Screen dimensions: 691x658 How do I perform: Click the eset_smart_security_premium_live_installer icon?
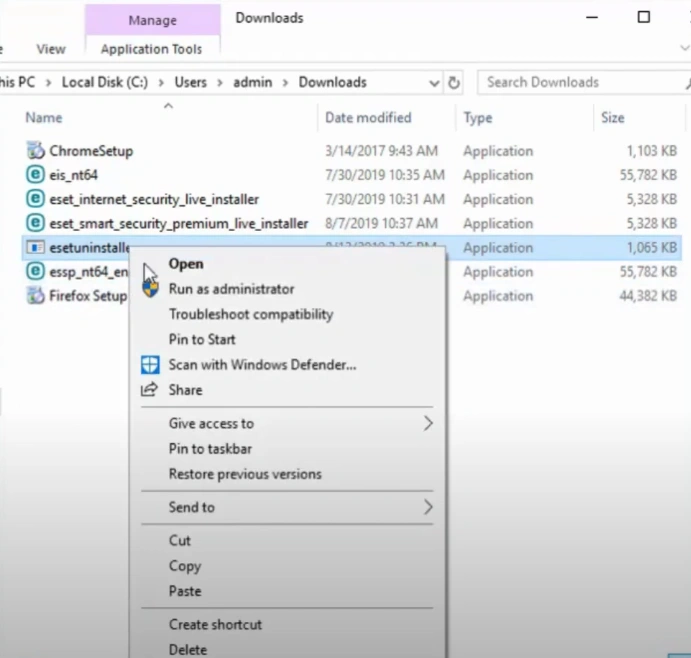pos(35,223)
